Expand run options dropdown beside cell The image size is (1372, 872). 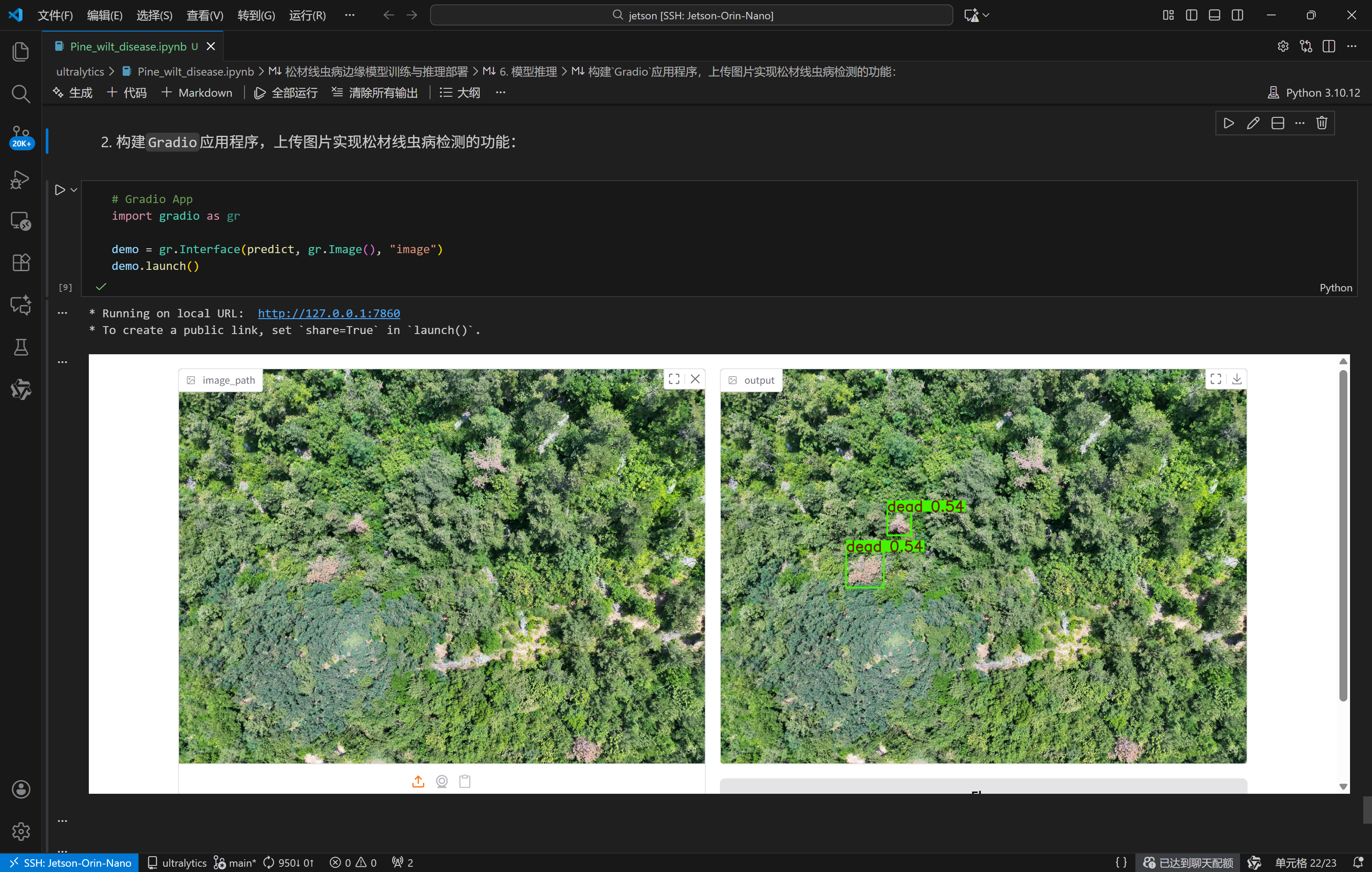click(x=74, y=190)
